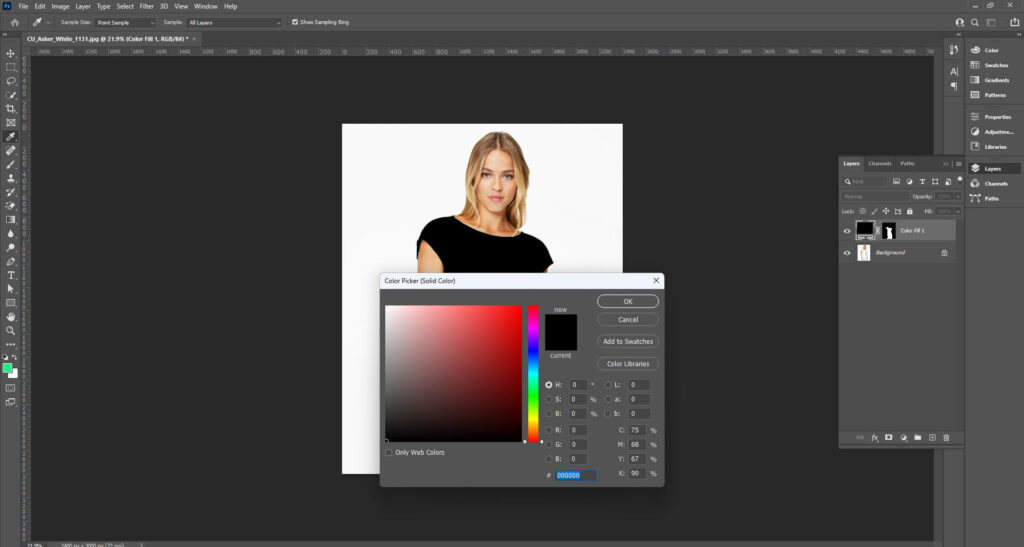Select the S saturation radio button
Image resolution: width=1024 pixels, height=547 pixels.
(x=549, y=399)
